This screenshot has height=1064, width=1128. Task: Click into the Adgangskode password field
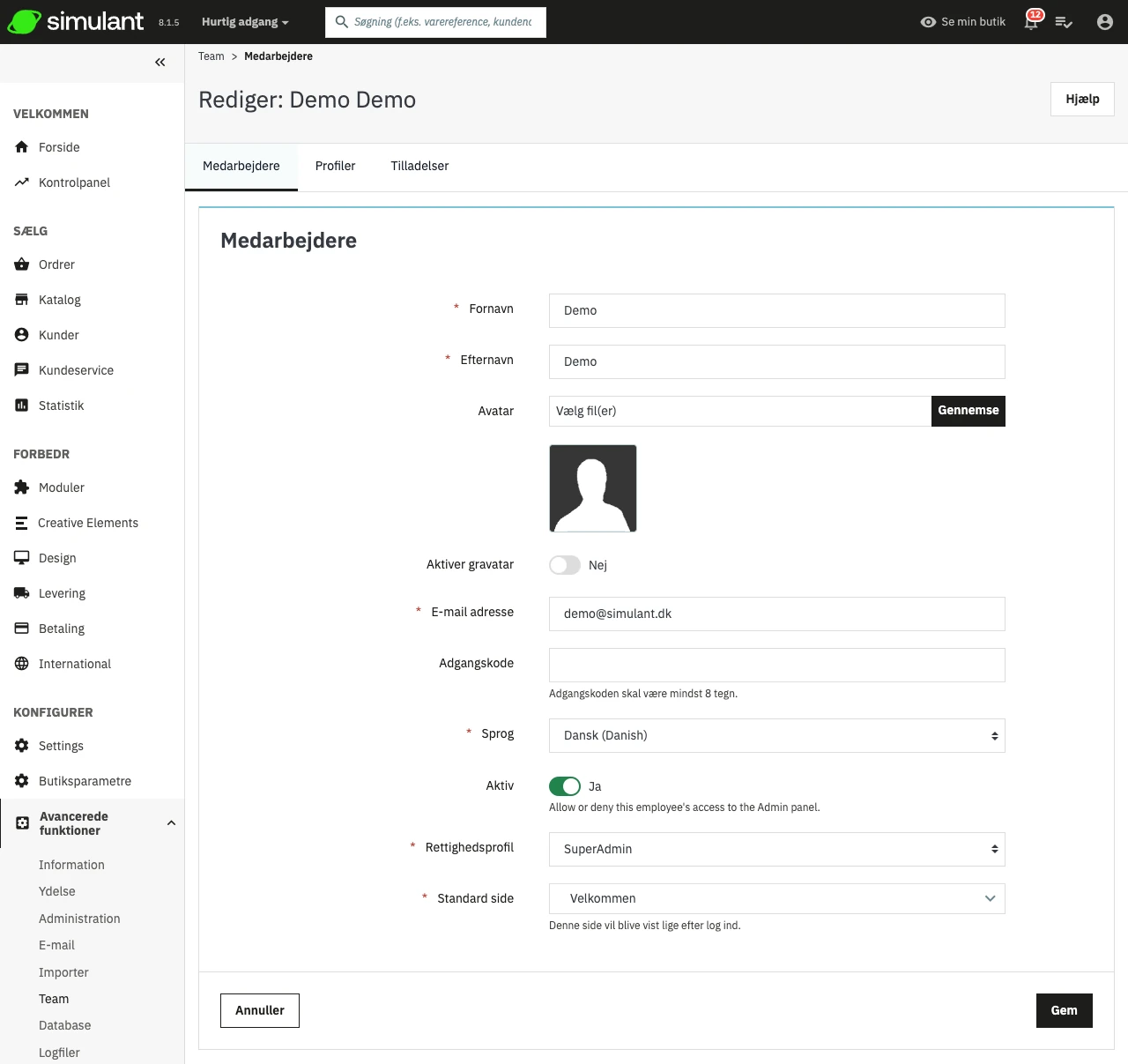point(776,665)
